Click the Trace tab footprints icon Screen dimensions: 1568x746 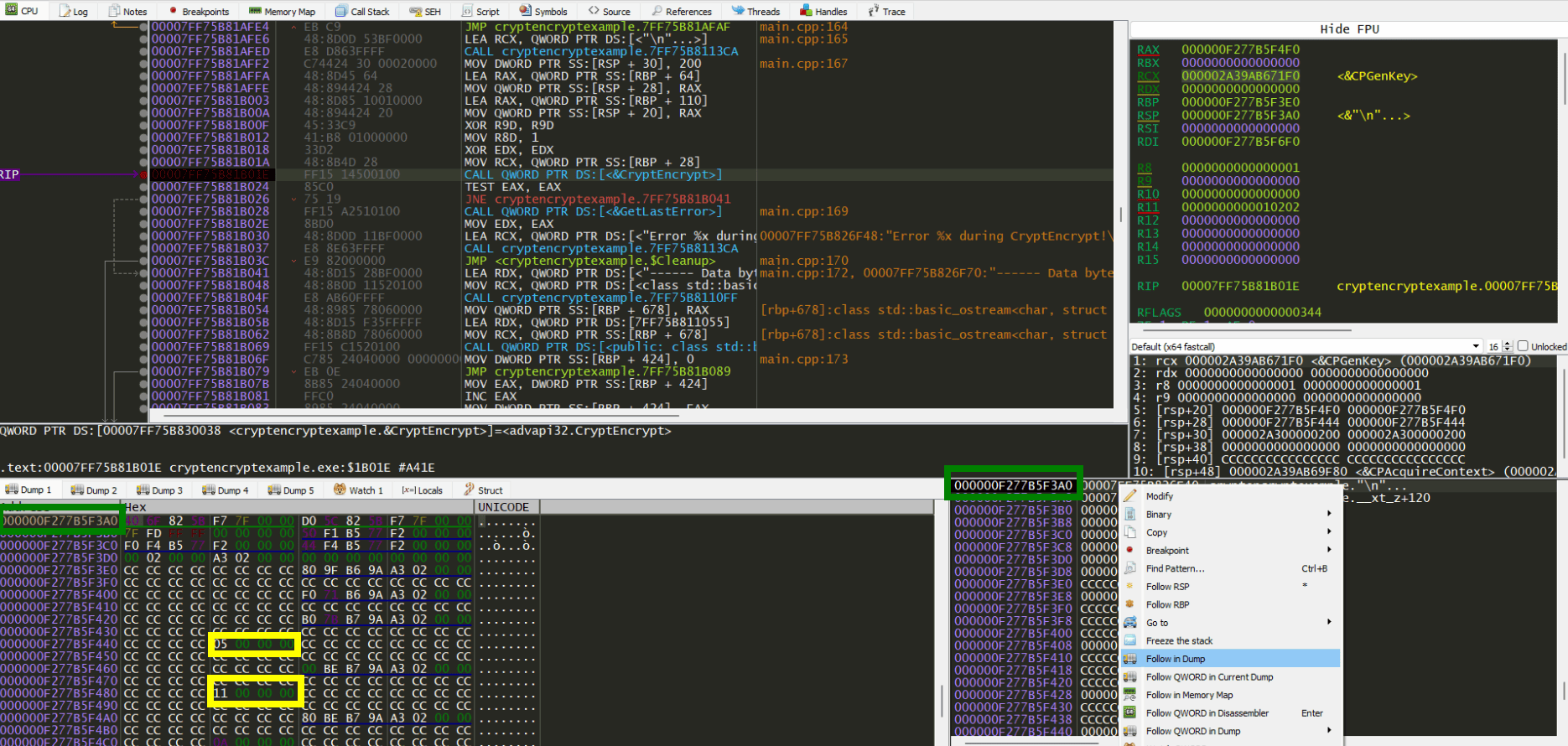coord(874,10)
